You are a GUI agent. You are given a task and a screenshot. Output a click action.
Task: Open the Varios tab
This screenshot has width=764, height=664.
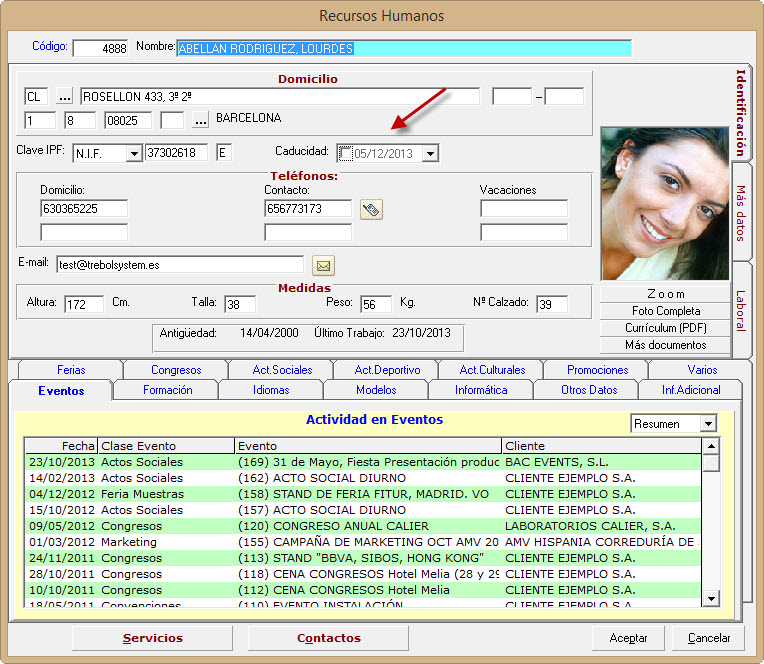click(702, 370)
